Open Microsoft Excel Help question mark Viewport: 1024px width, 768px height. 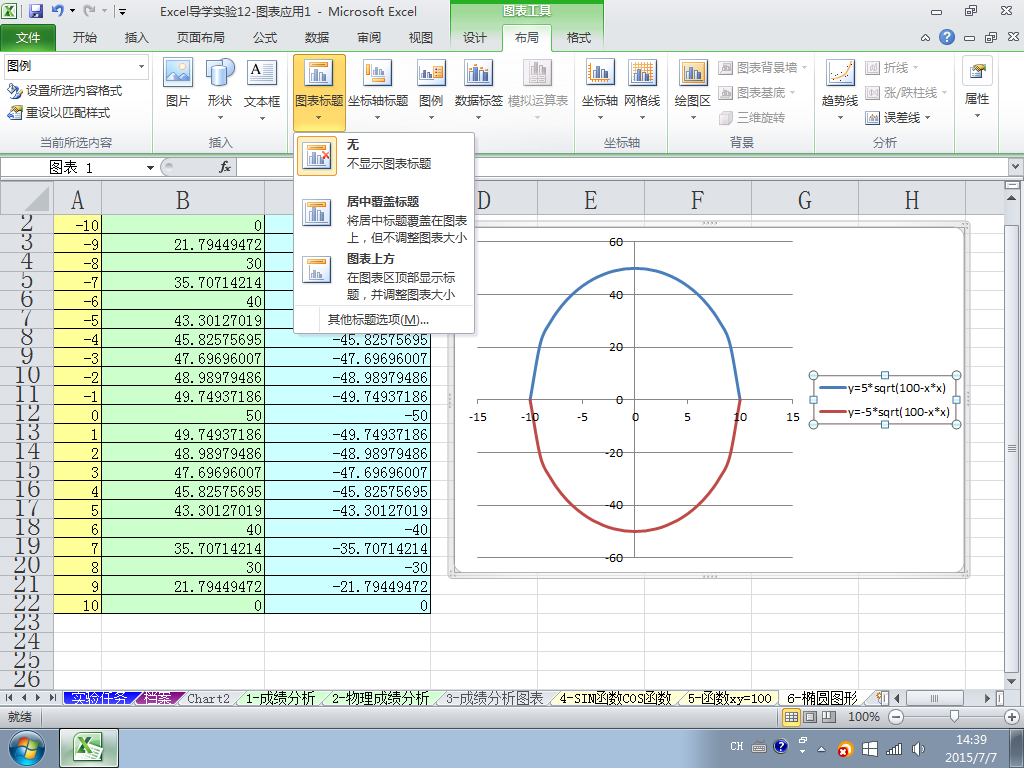coord(947,37)
